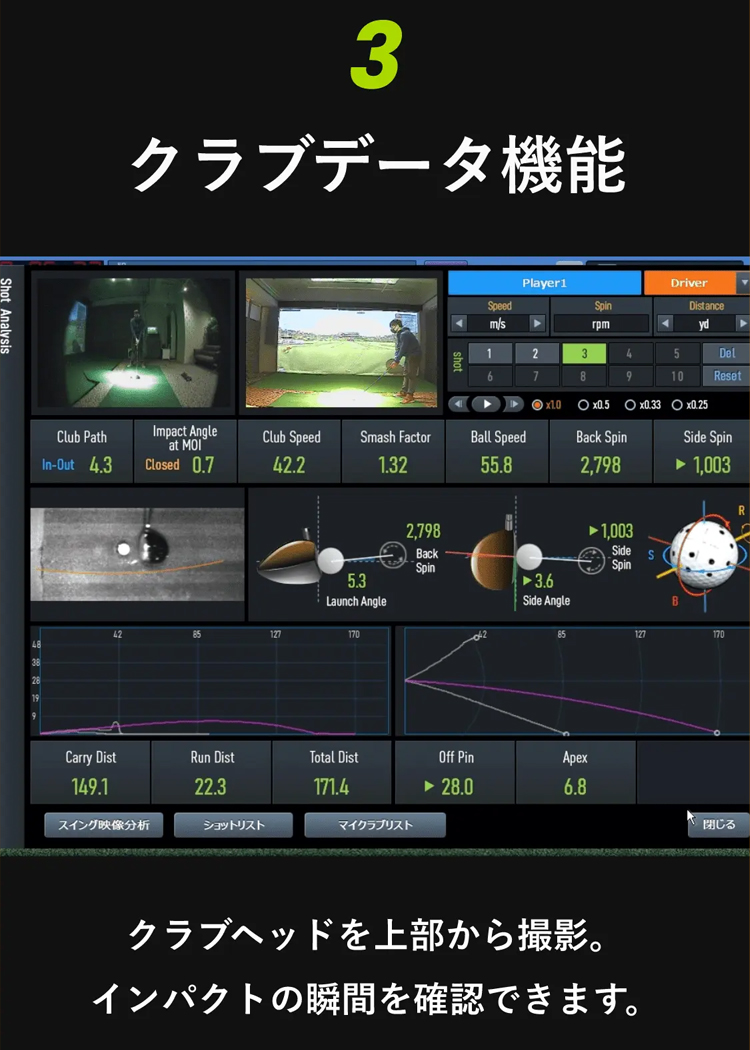Image resolution: width=750 pixels, height=1050 pixels.
Task: Select shot number 10
Action: pyautogui.click(x=676, y=376)
